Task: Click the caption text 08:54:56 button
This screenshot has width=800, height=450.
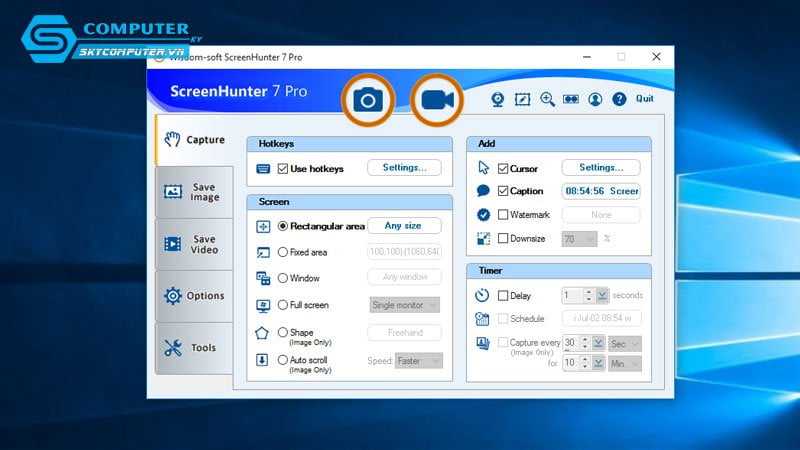Action: 601,191
